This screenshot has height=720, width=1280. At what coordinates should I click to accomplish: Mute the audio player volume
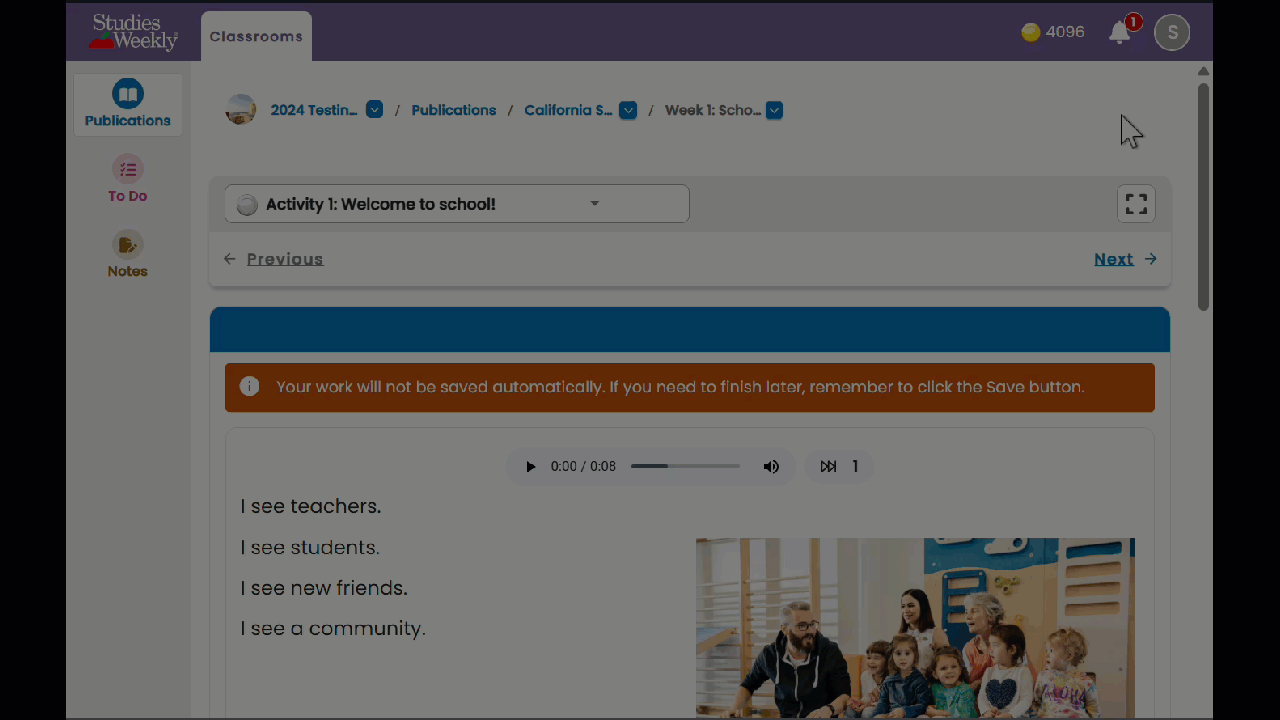tap(771, 466)
